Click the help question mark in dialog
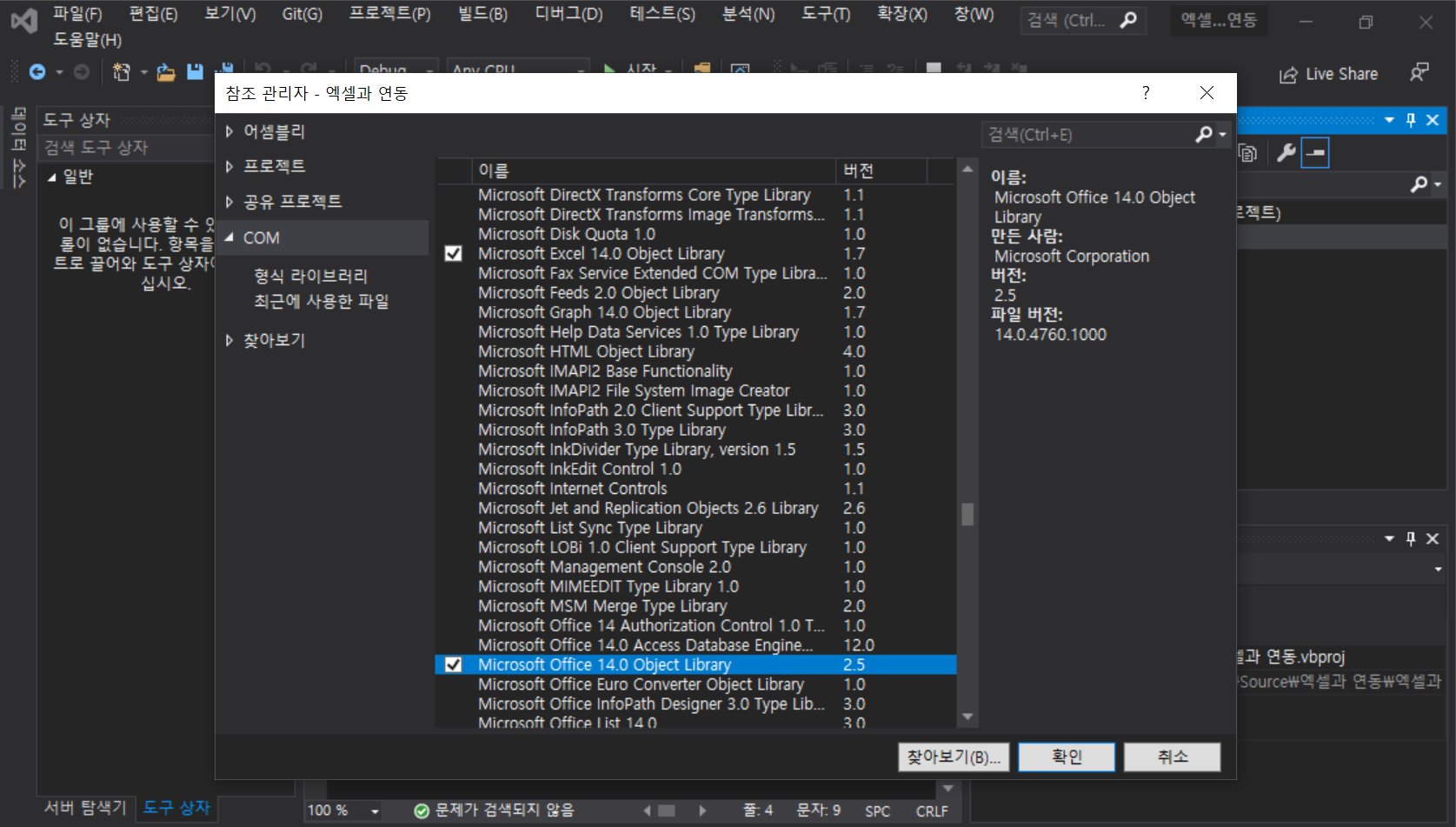Viewport: 1456px width, 827px height. pyautogui.click(x=1146, y=93)
